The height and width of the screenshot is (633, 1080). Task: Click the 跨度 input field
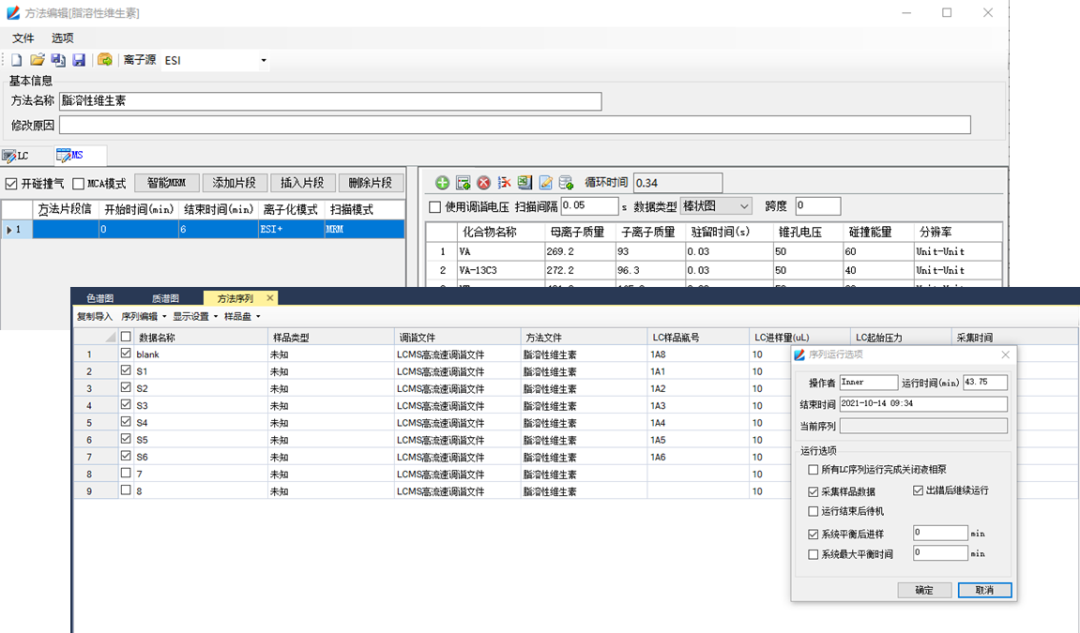pos(818,205)
